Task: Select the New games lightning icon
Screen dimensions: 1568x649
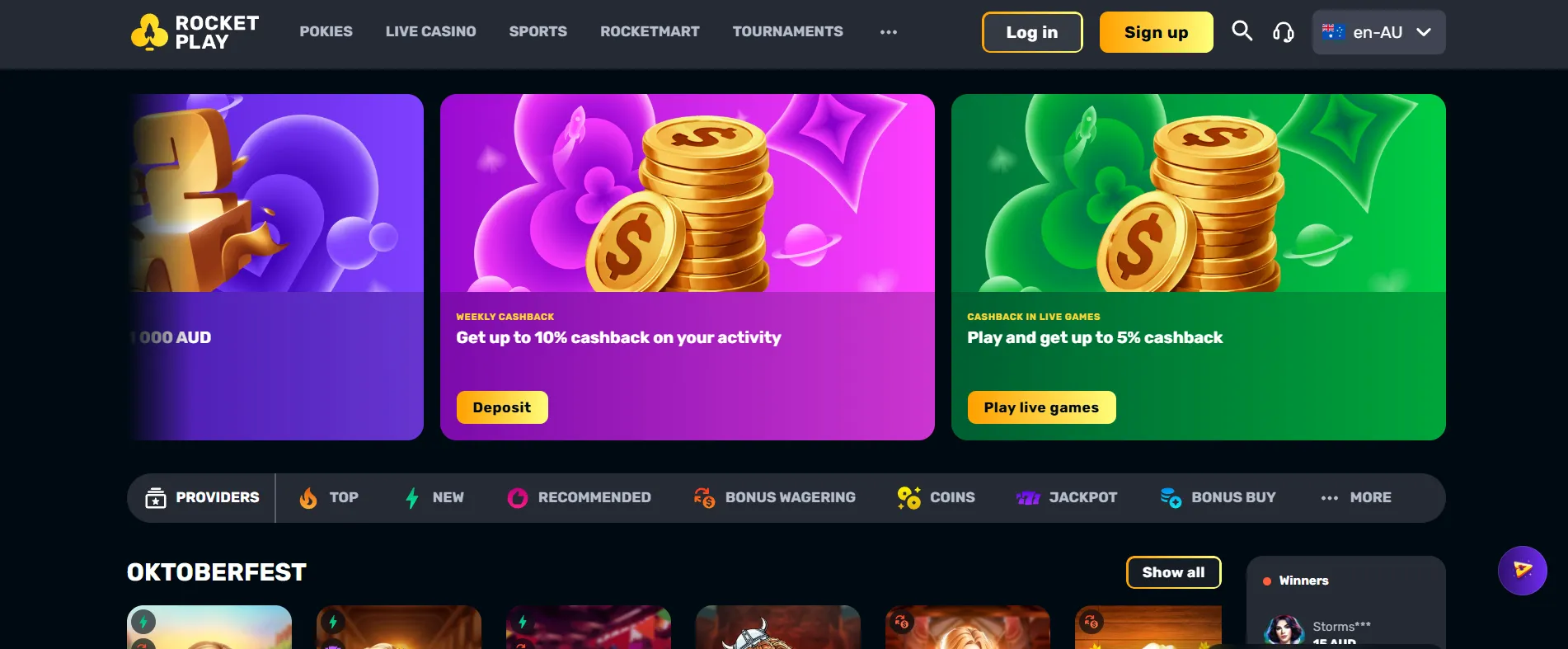Action: 412,498
